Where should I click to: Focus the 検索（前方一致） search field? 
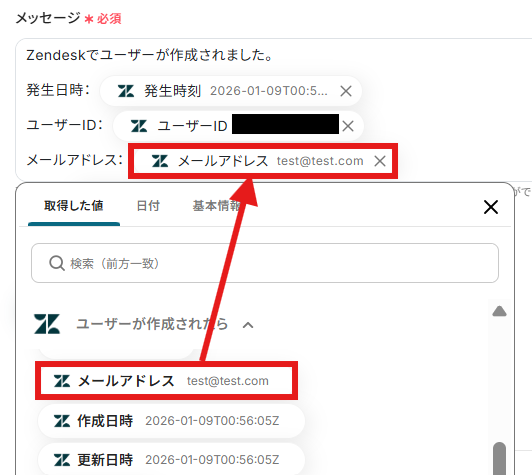pos(265,263)
